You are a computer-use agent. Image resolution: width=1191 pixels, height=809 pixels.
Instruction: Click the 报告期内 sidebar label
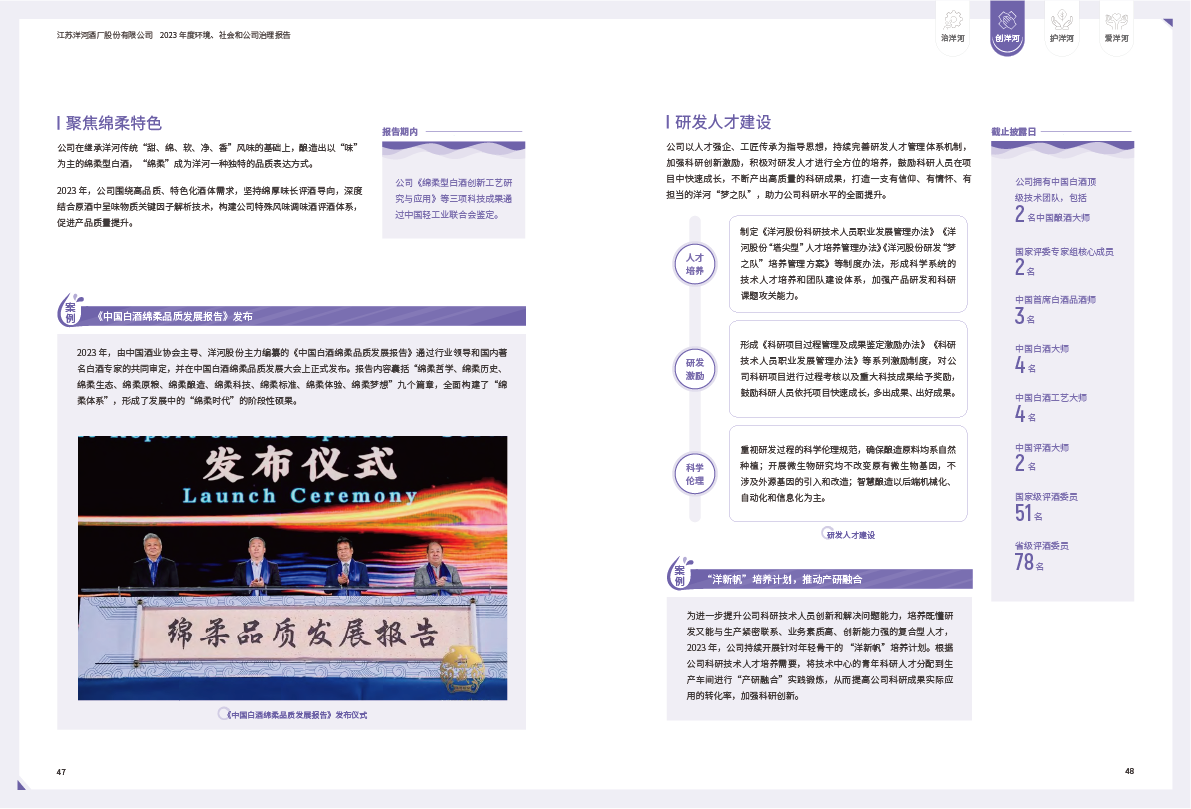click(400, 131)
